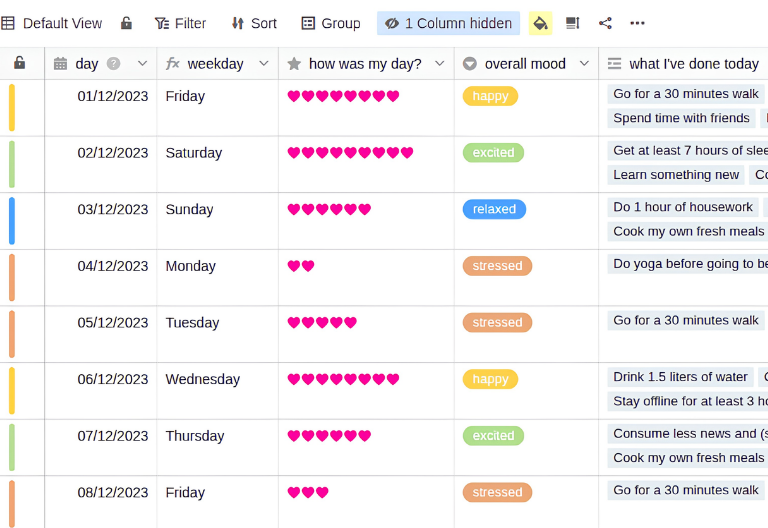Click the stressed mood tag on Monday's row
The image size is (768, 528).
click(497, 266)
